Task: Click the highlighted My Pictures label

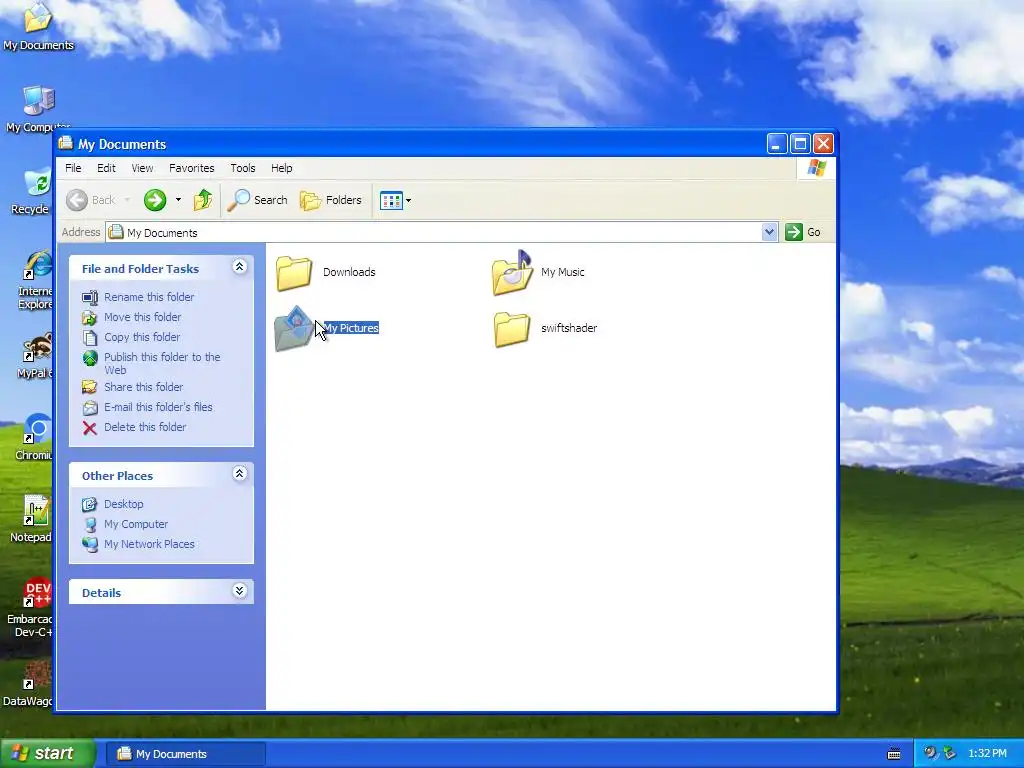Action: [x=351, y=328]
